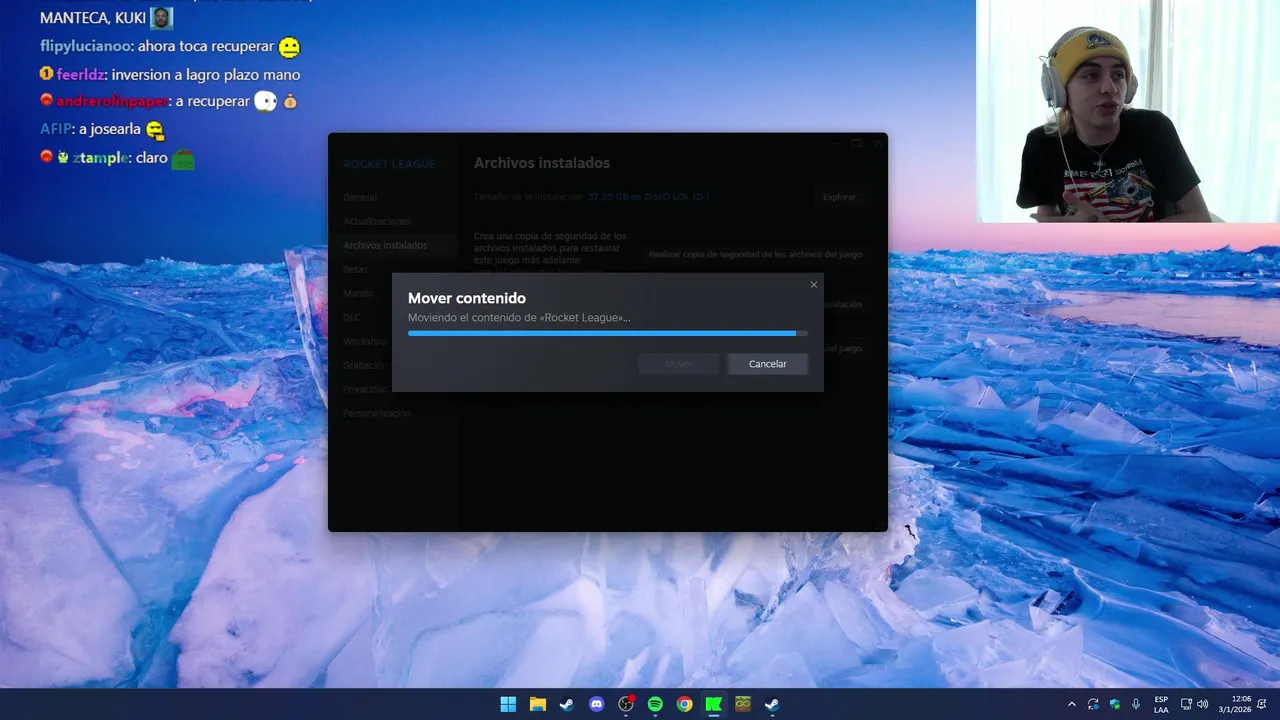Switch to the running Steam window icon
The height and width of the screenshot is (720, 1280).
[772, 704]
